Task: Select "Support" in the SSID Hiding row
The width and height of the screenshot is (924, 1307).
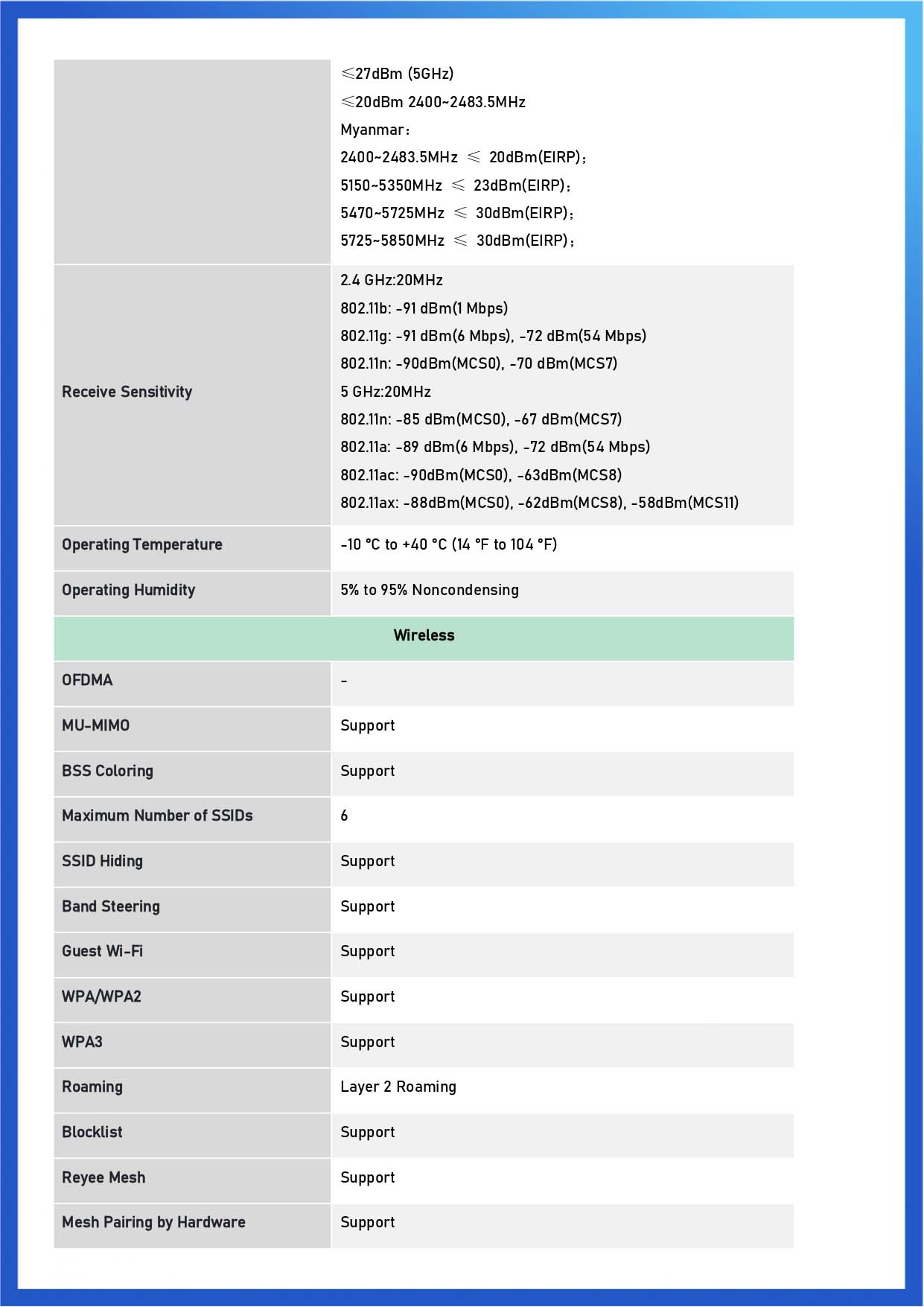Action: click(368, 861)
